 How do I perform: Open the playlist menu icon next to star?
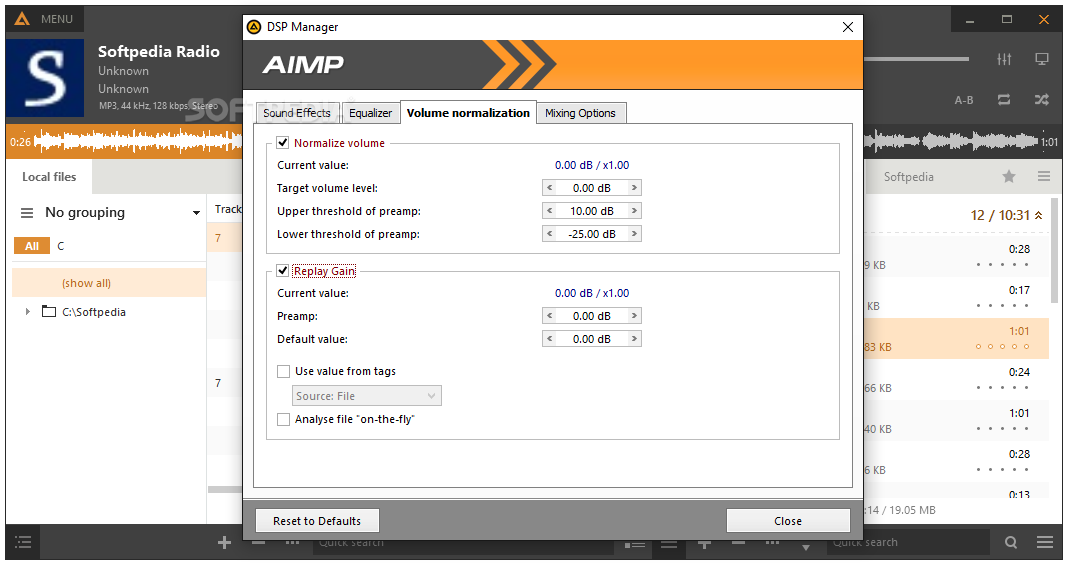pyautogui.click(x=1043, y=176)
